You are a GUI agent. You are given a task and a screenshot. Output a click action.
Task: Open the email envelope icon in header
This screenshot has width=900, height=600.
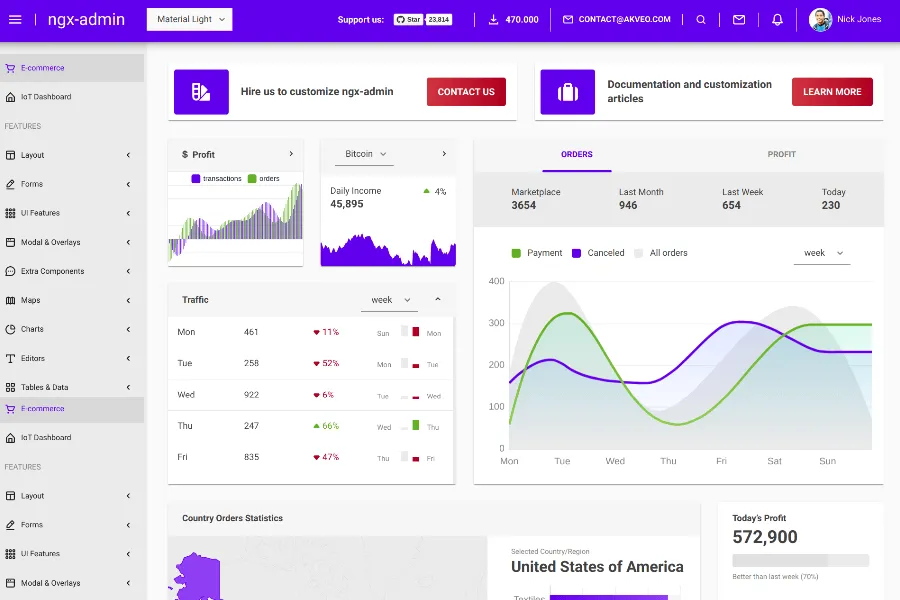coord(739,19)
